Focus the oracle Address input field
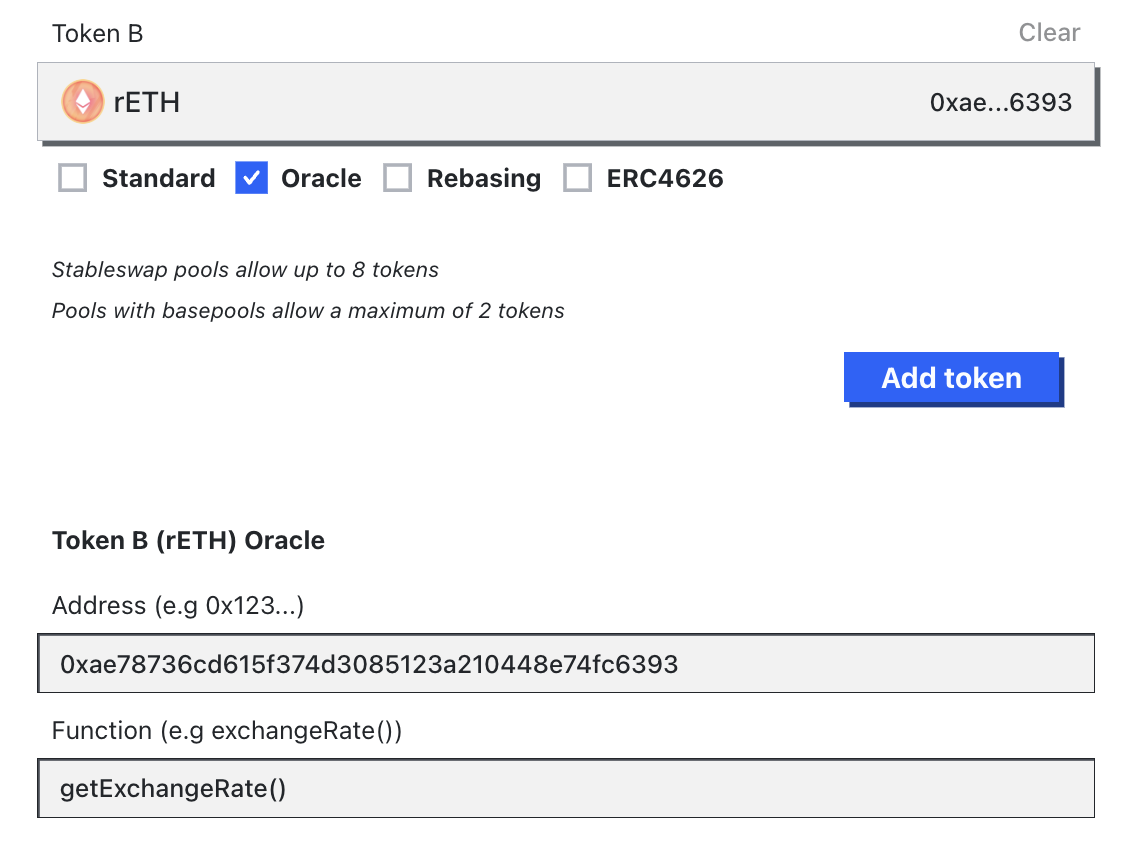 point(566,664)
